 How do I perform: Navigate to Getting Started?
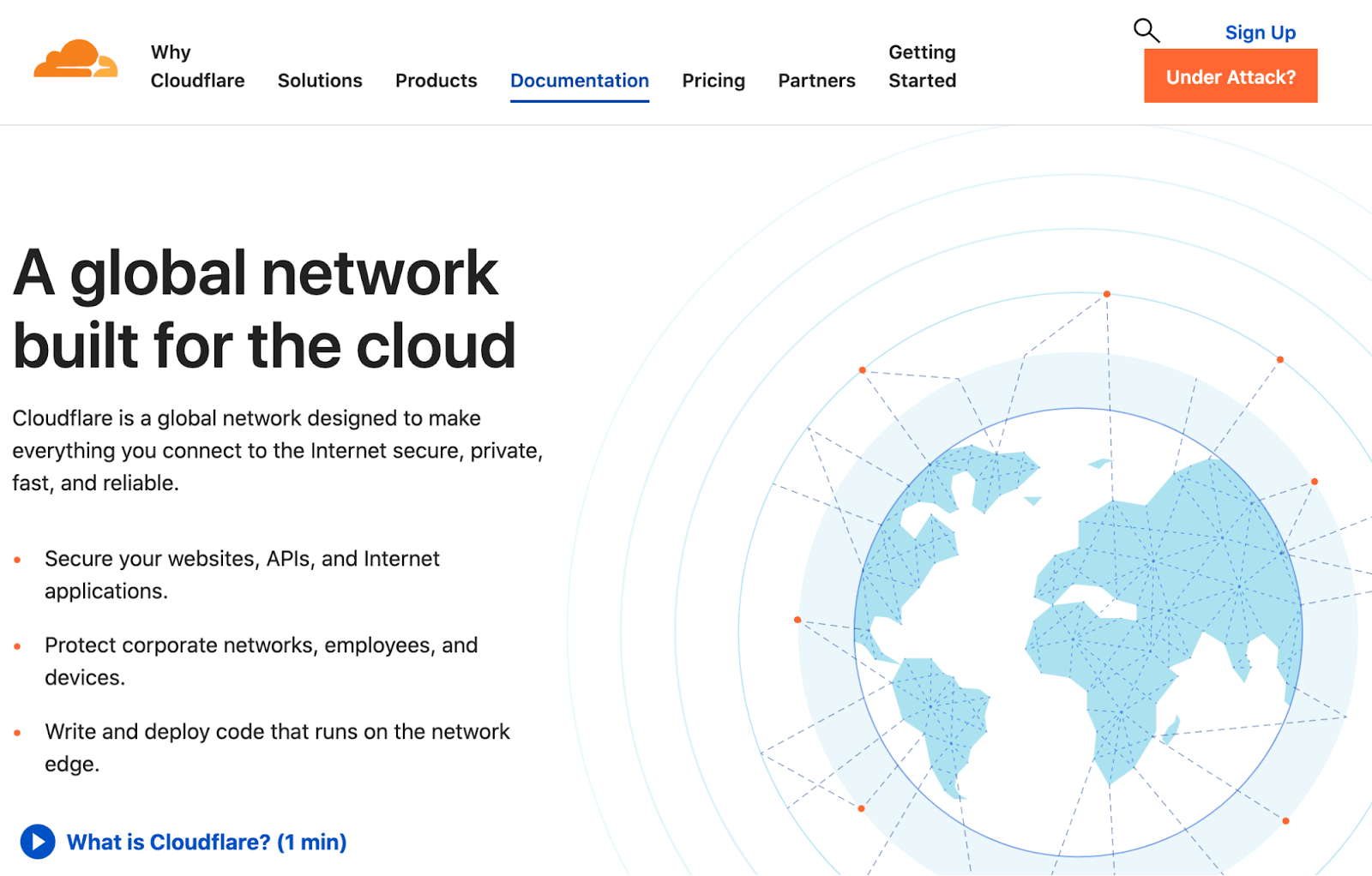point(922,66)
